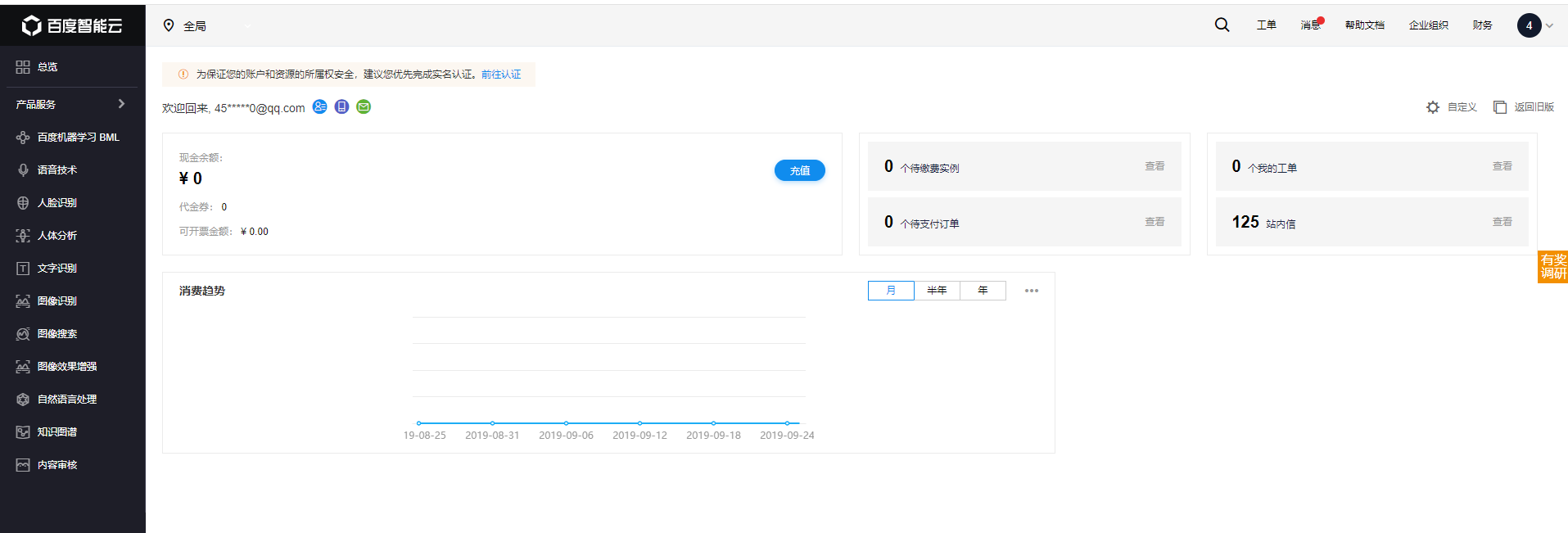Viewport: 1568px width, 533px height.
Task: Expand the 全局 region dropdown
Action: 247,25
